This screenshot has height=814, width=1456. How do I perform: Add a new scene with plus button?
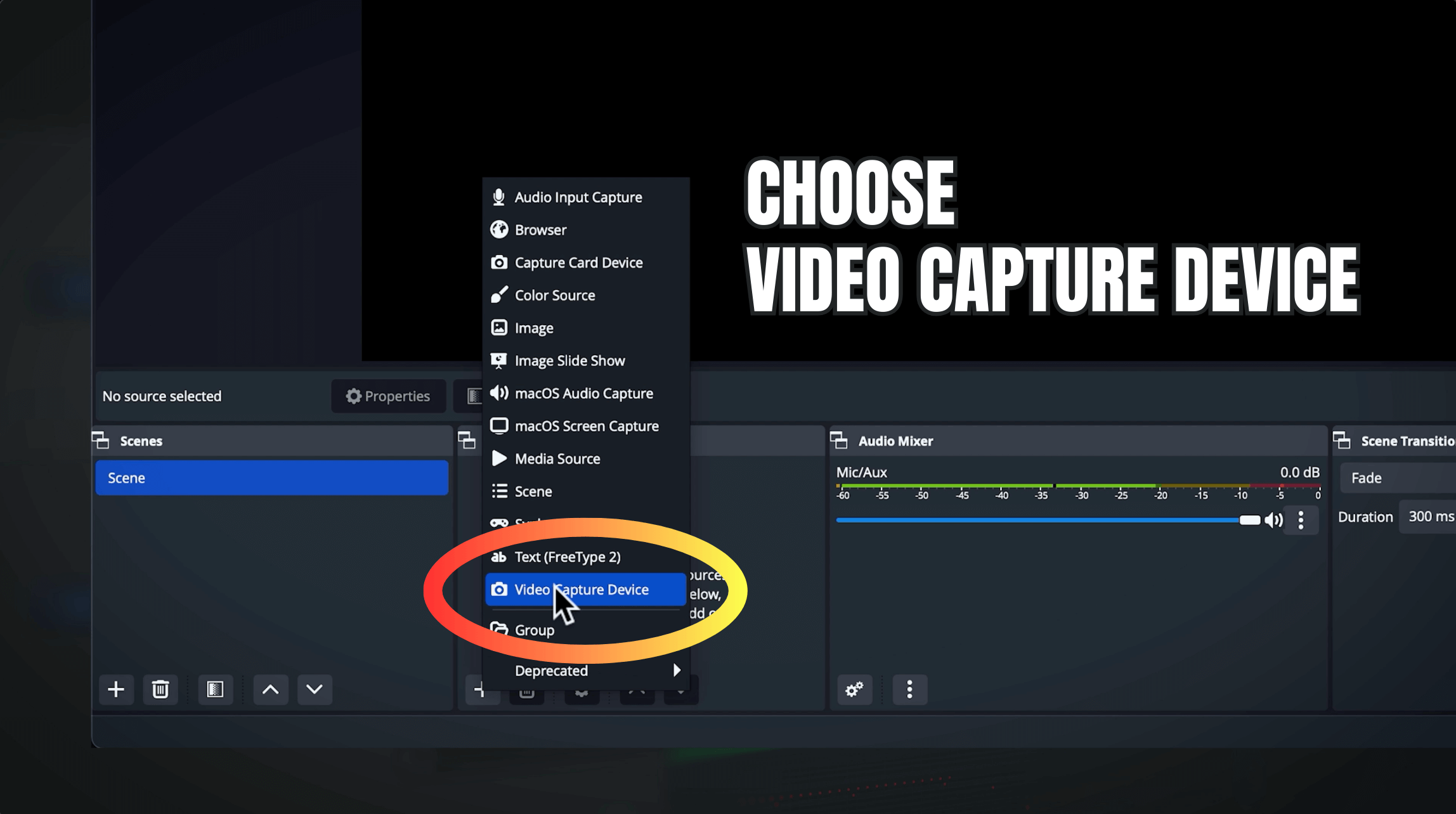coord(116,689)
